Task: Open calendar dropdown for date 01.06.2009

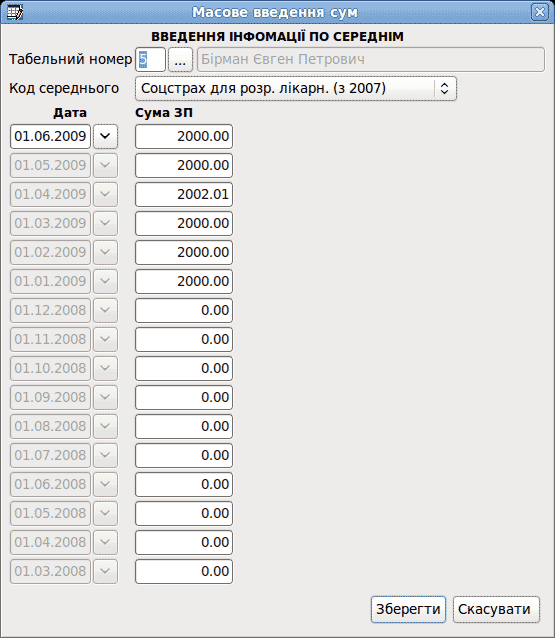Action: [105, 136]
